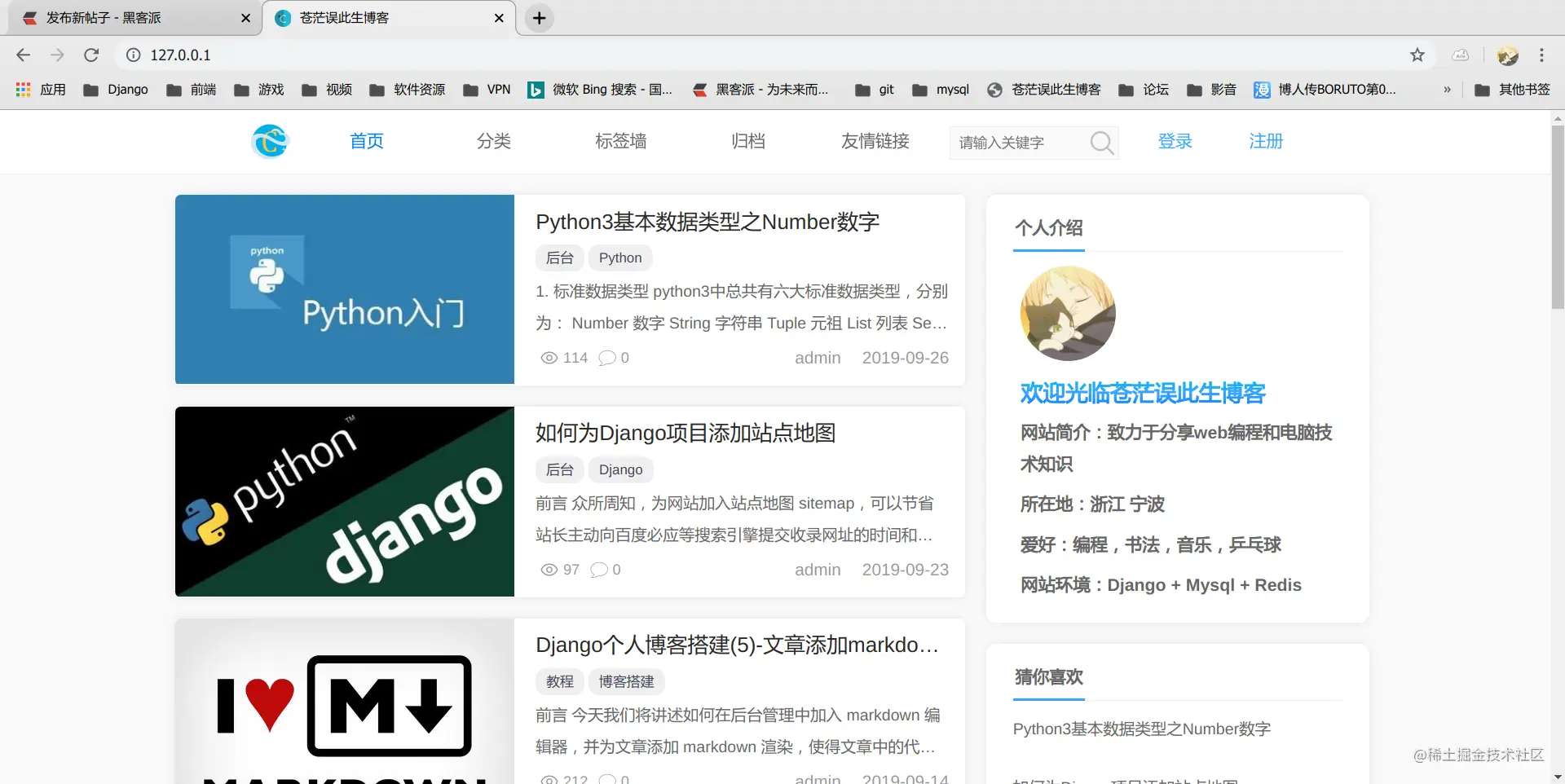This screenshot has height=784, width=1565.
Task: Click the blog logo in the site header
Action: pos(271,141)
